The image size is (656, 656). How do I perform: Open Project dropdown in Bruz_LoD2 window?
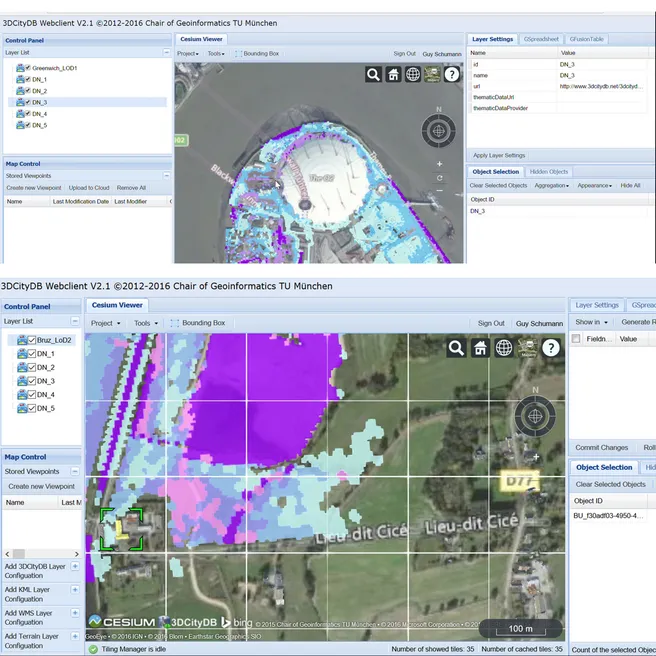pyautogui.click(x=106, y=323)
